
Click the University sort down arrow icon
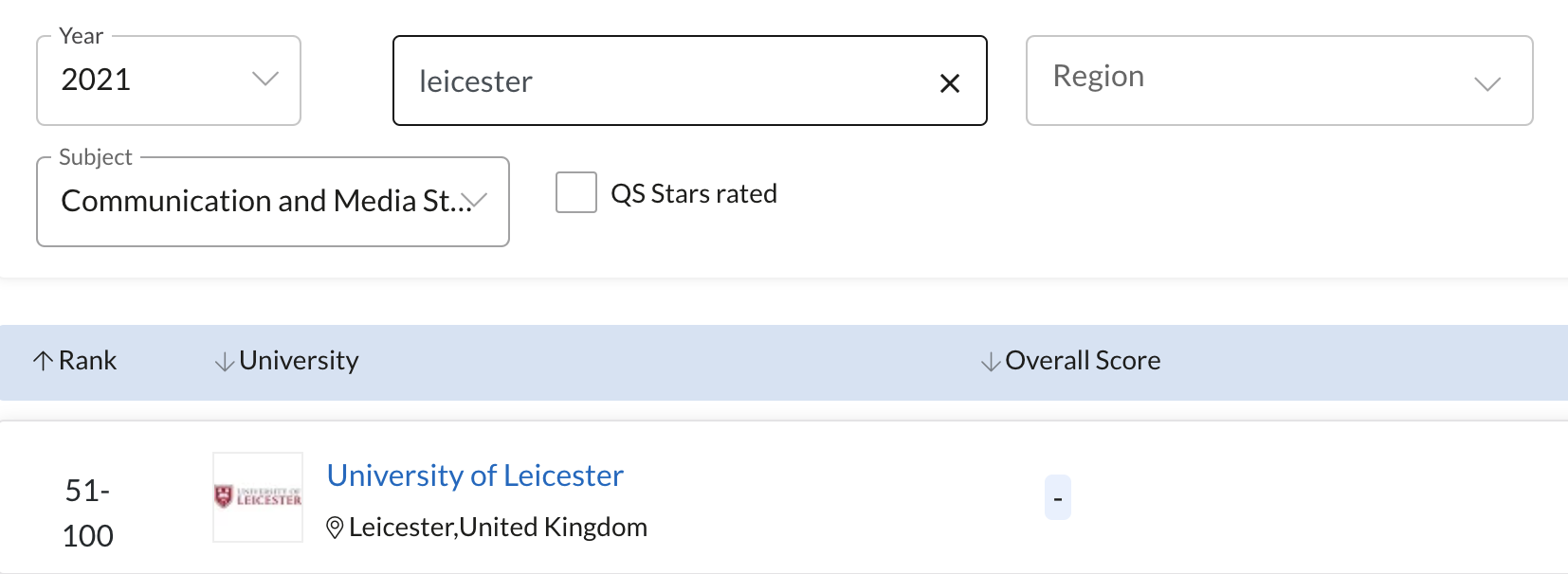(x=225, y=362)
